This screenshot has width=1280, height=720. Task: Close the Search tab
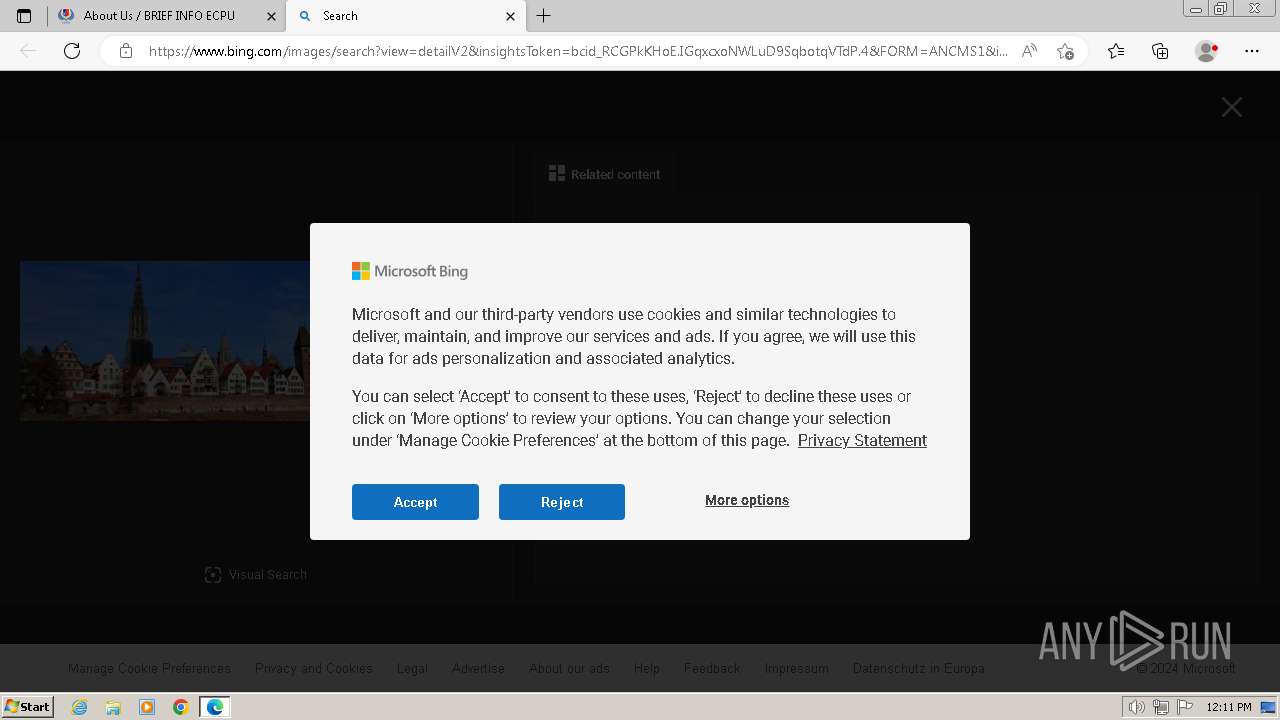pos(510,16)
